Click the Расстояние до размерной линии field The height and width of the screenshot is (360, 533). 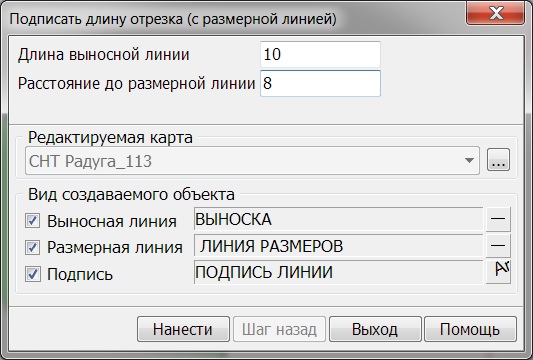(x=320, y=84)
